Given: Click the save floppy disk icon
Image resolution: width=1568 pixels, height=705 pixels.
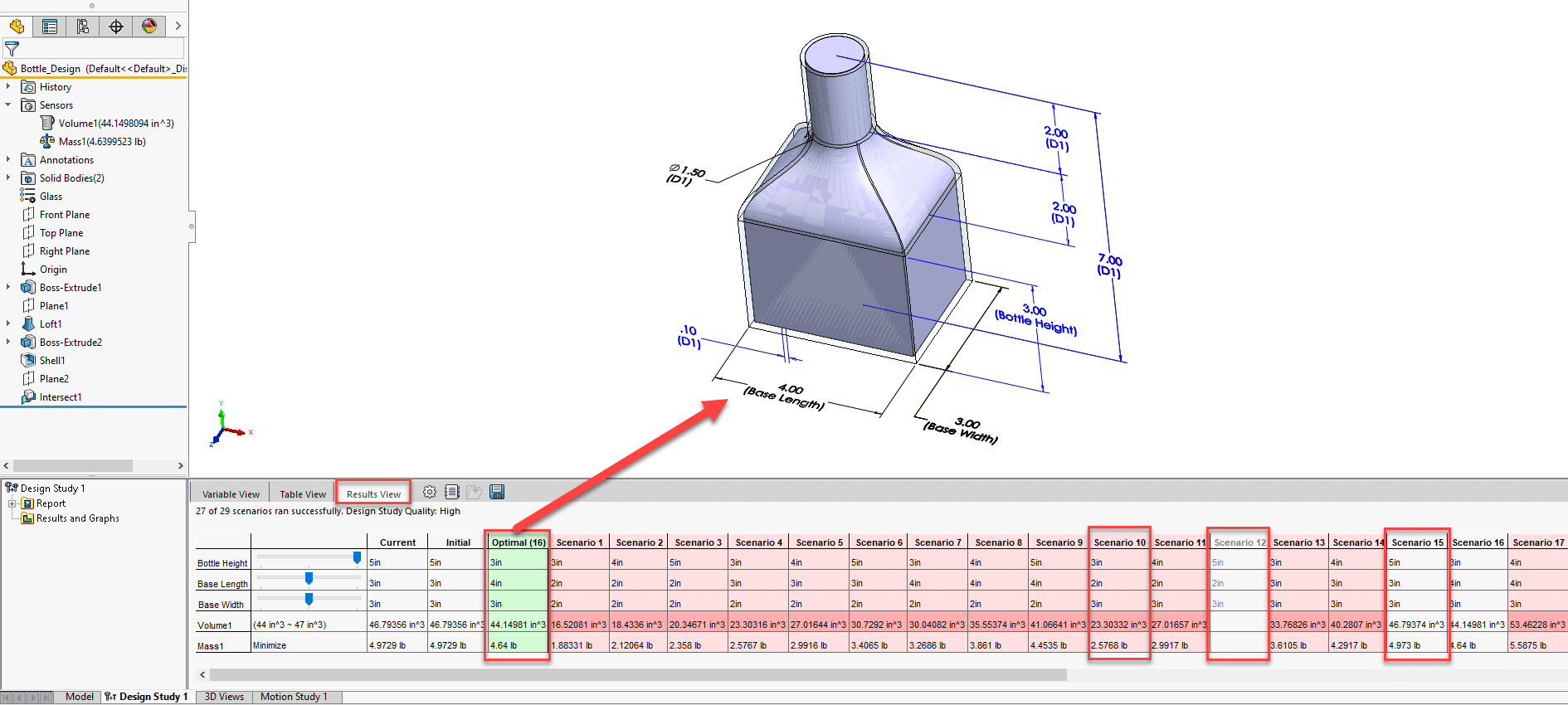Looking at the screenshot, I should coord(497,492).
